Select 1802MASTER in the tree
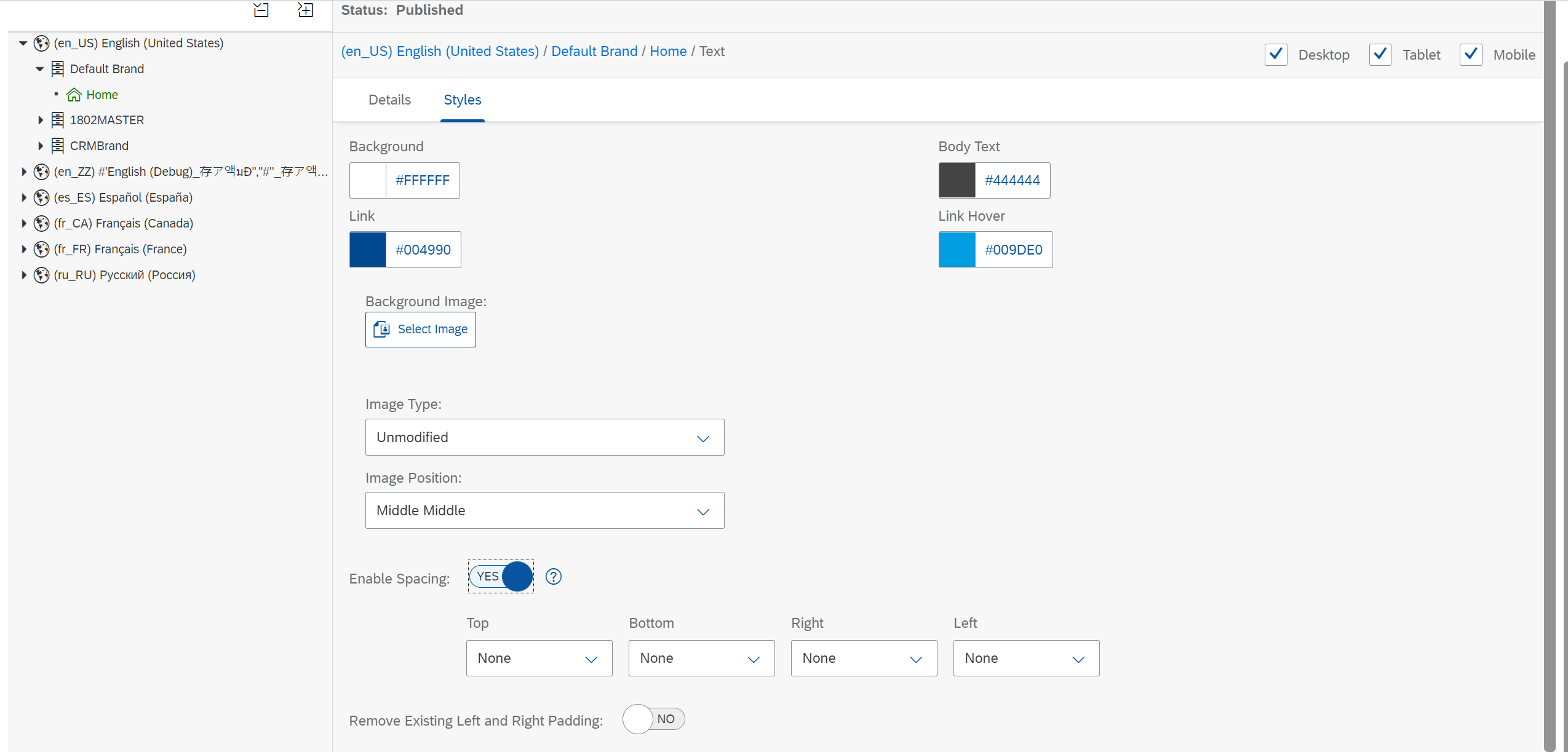The image size is (1568, 752). [107, 120]
